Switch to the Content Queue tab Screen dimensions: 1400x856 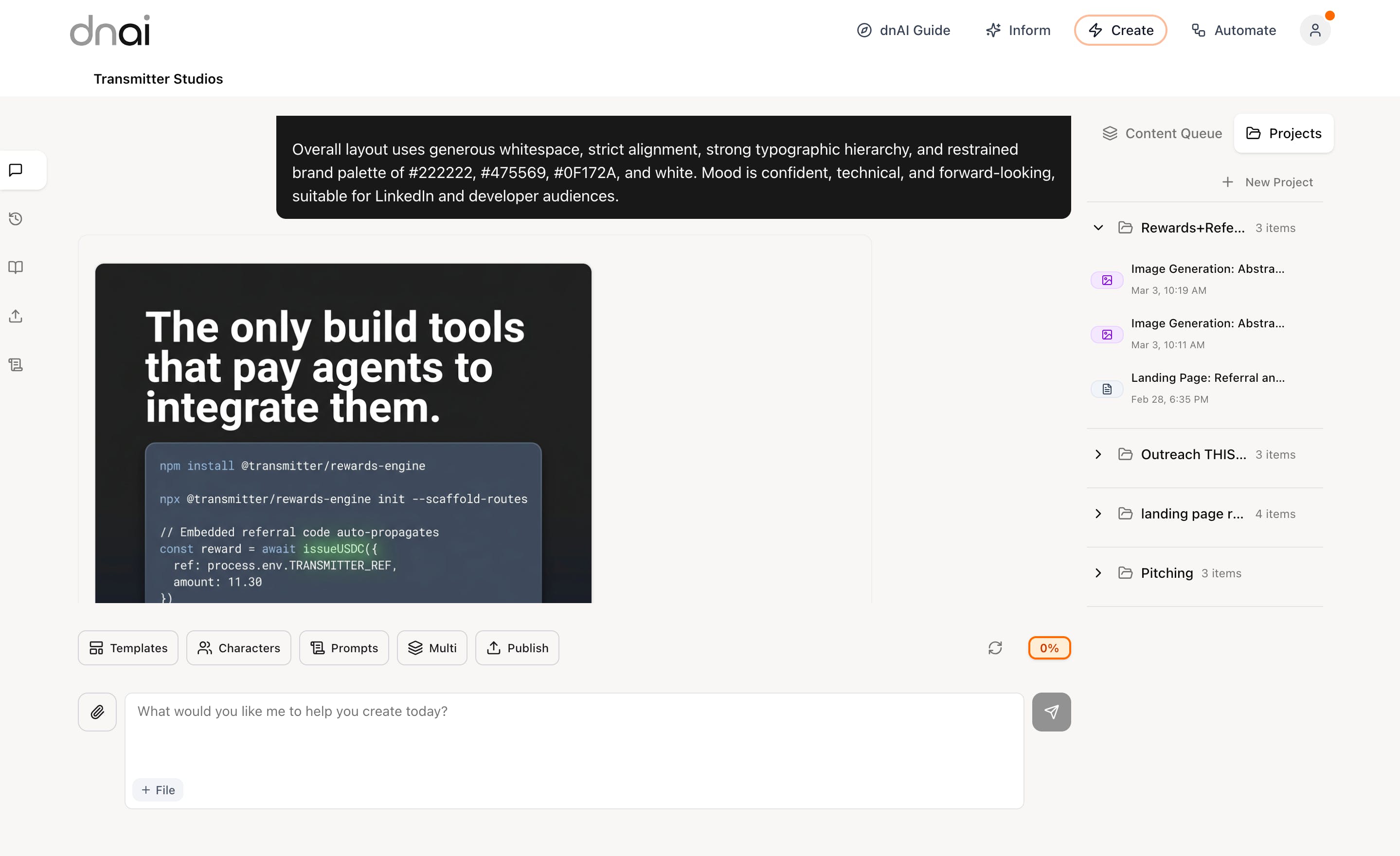coord(1162,133)
